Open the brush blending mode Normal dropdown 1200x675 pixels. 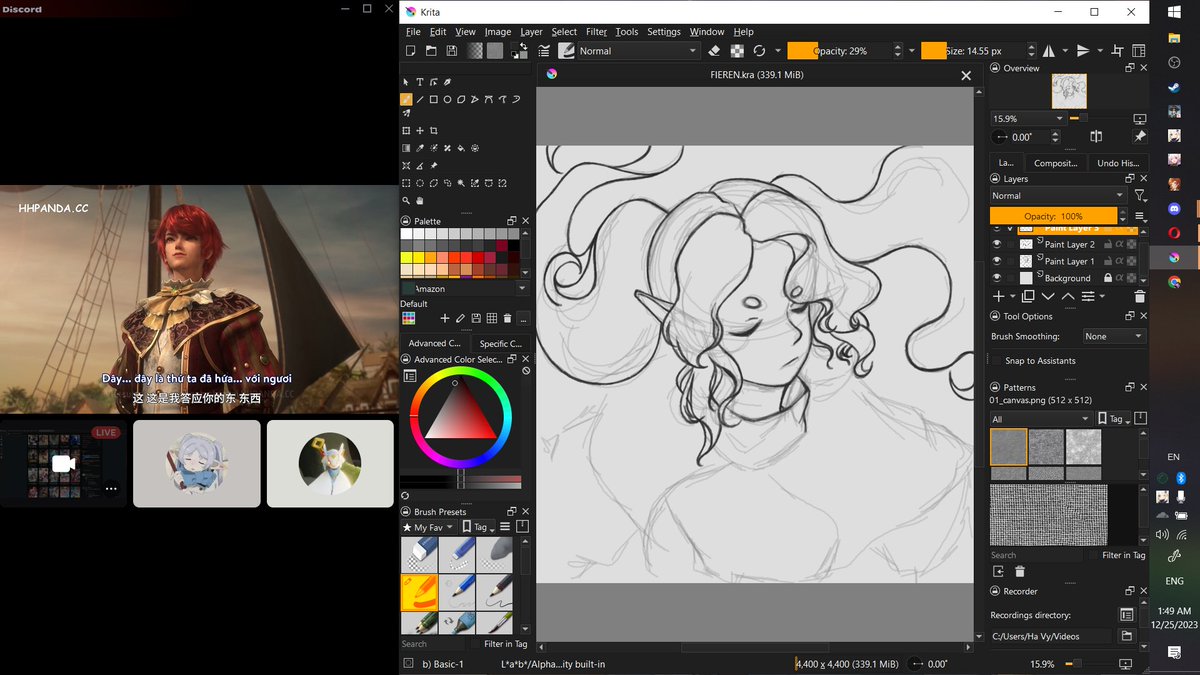coord(638,51)
